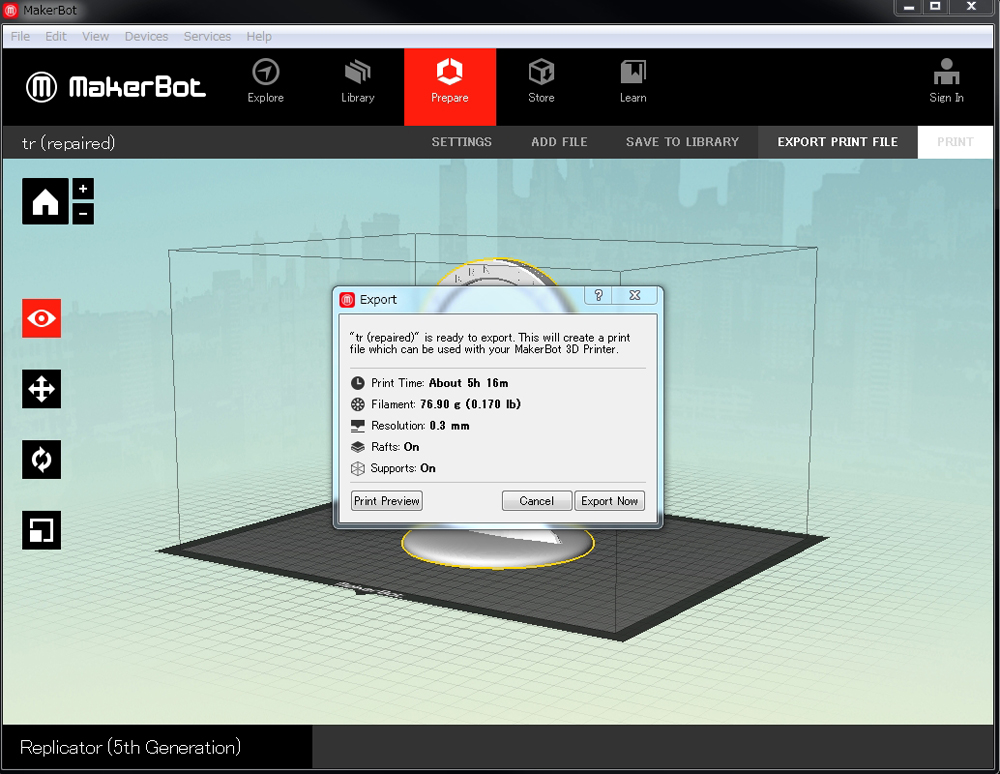Click the Export dialog help button
The image size is (1000, 774).
pos(598,296)
